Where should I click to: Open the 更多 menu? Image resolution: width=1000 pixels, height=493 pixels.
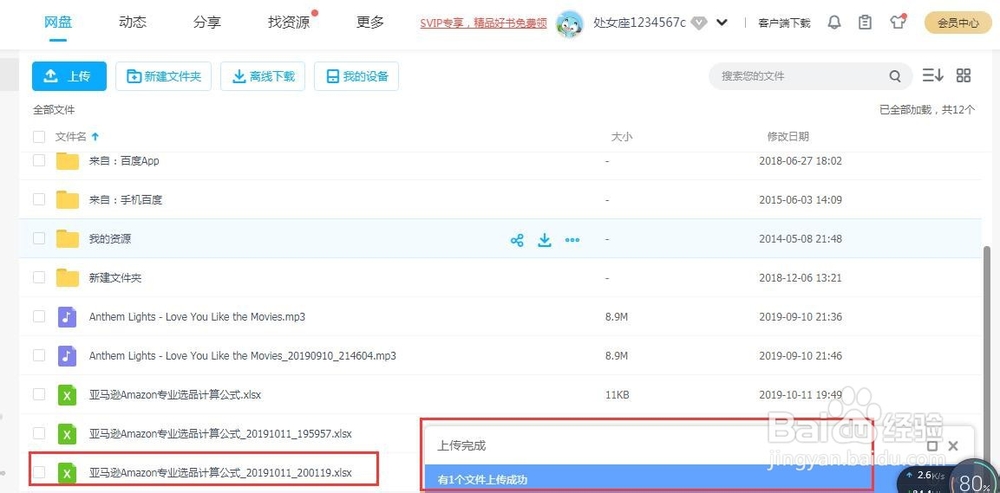point(370,22)
